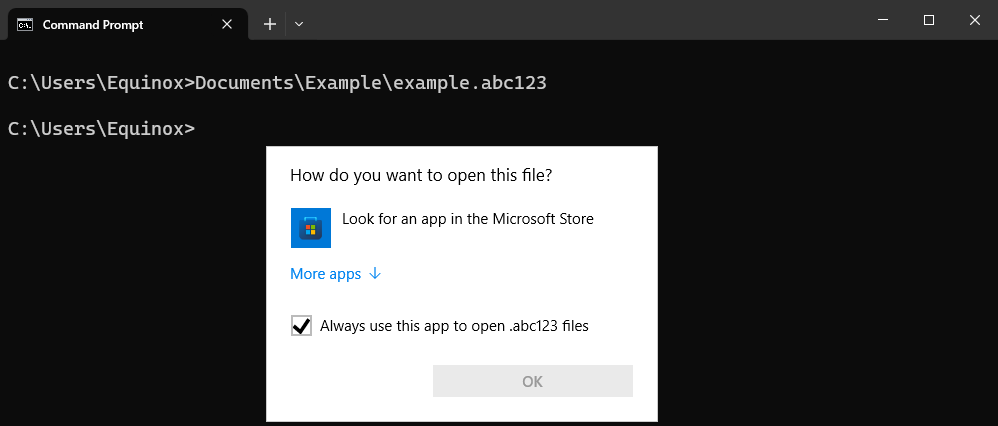
Task: Select "Look for an app in the Microsoft Store"
Action: click(x=467, y=219)
